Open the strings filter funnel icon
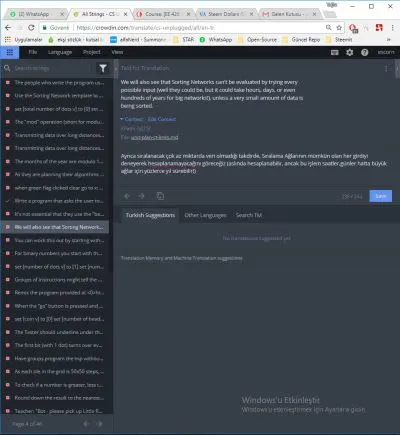The width and height of the screenshot is (400, 435). (x=103, y=68)
